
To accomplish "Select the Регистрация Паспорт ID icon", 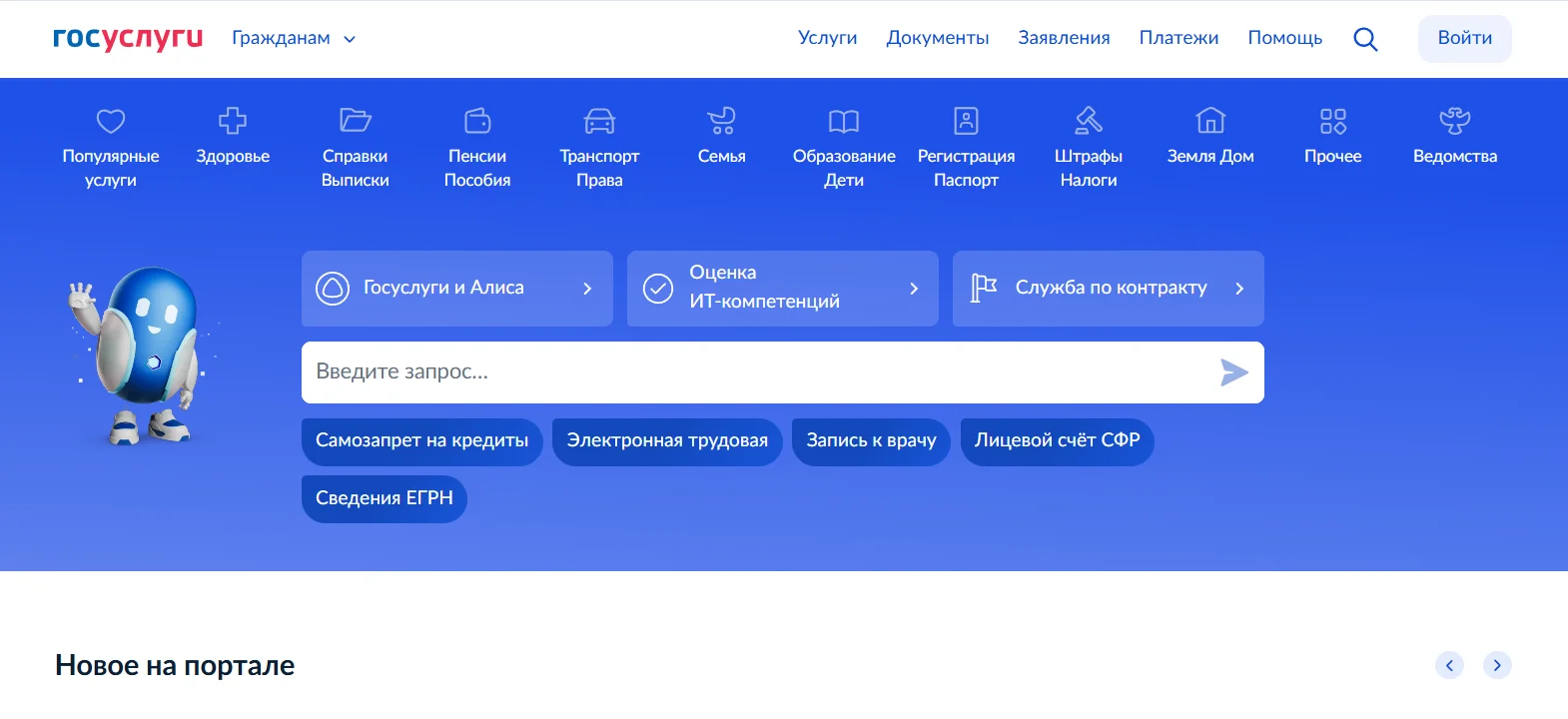I will click(x=966, y=121).
